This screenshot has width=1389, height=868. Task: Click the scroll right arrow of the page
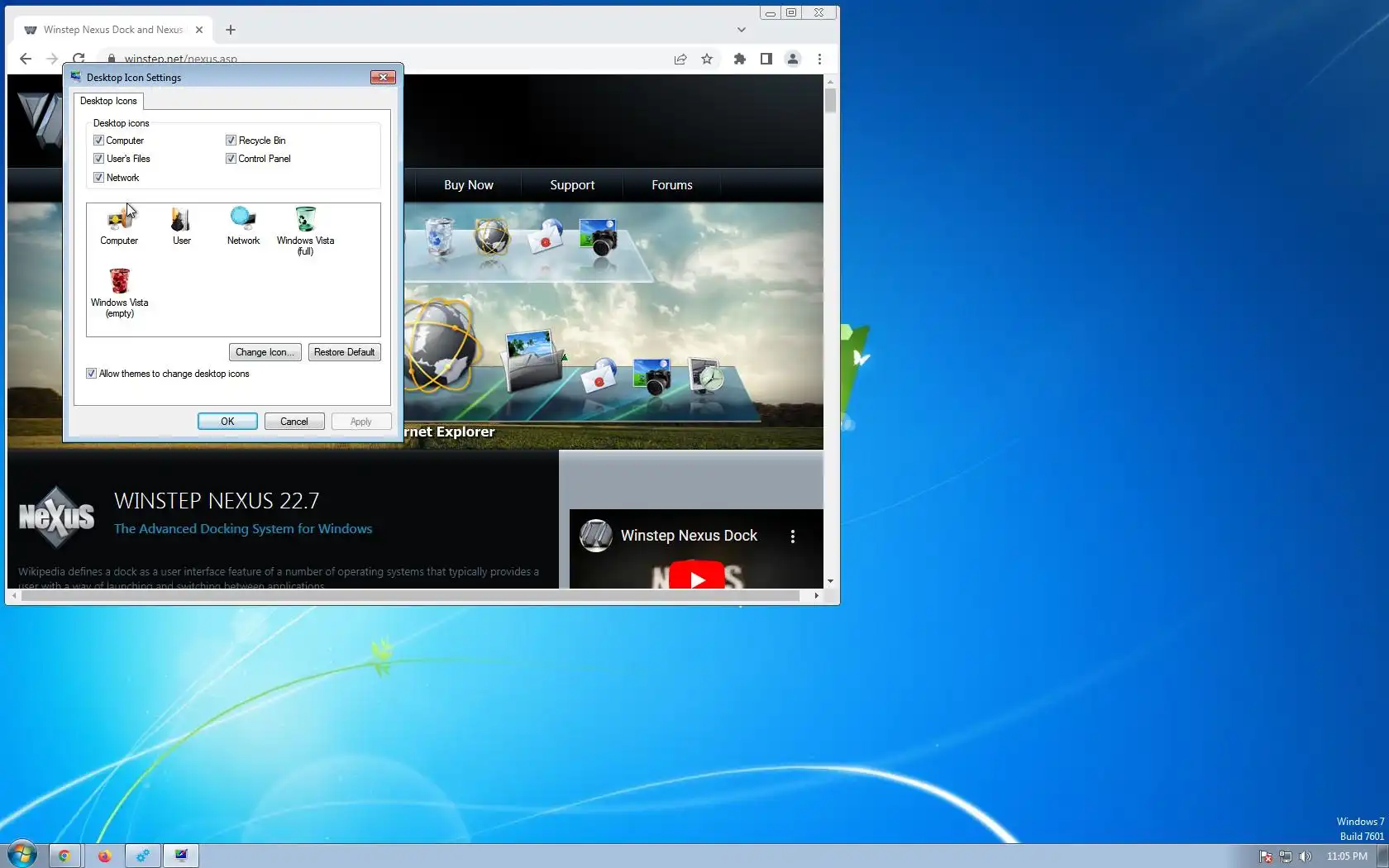click(816, 595)
